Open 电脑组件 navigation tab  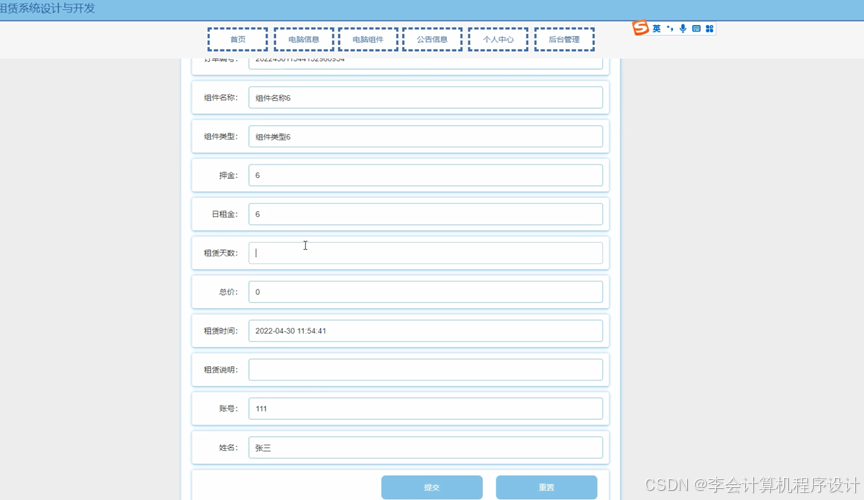[x=368, y=39]
